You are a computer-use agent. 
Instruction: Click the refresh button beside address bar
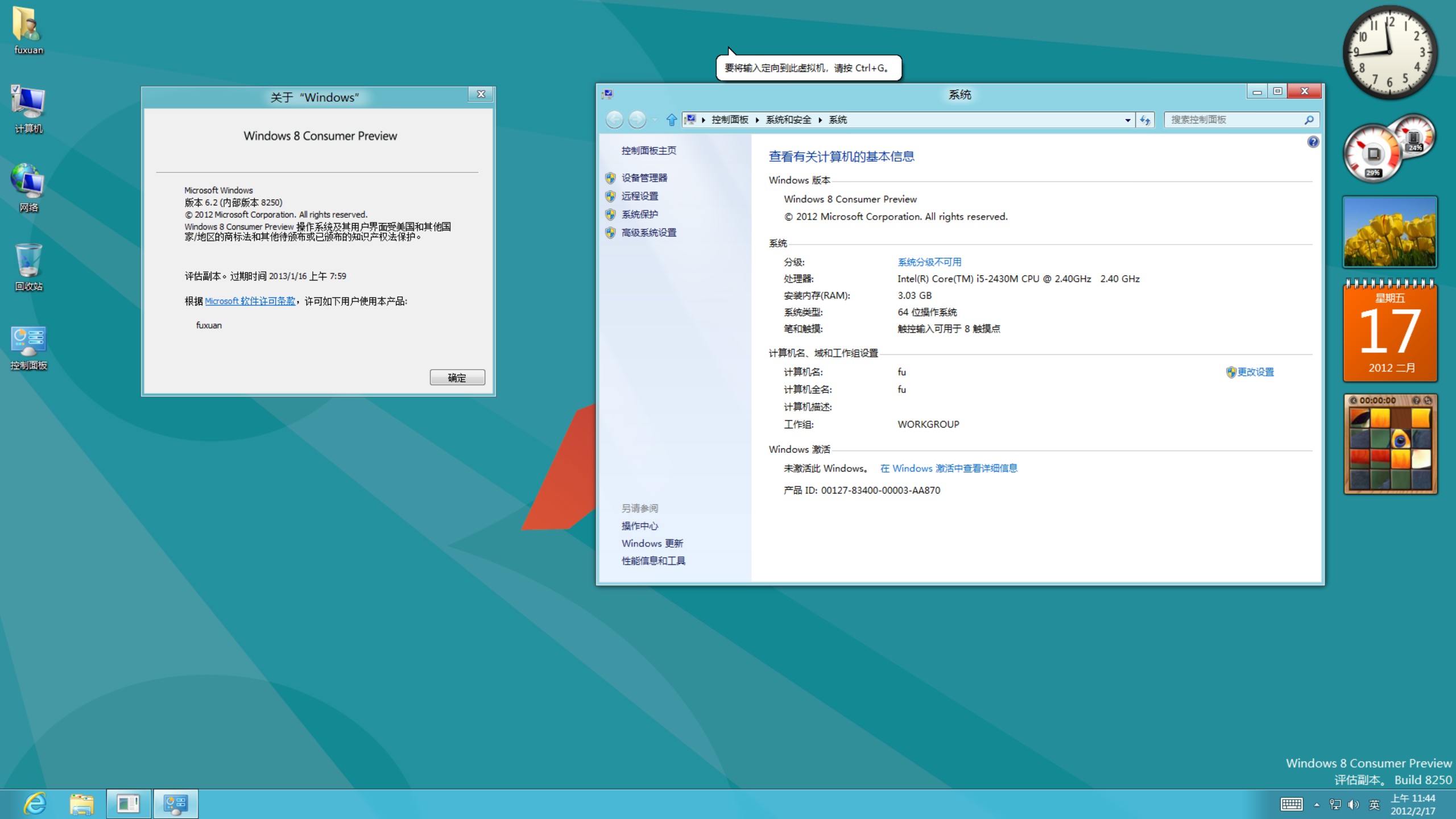(1145, 120)
